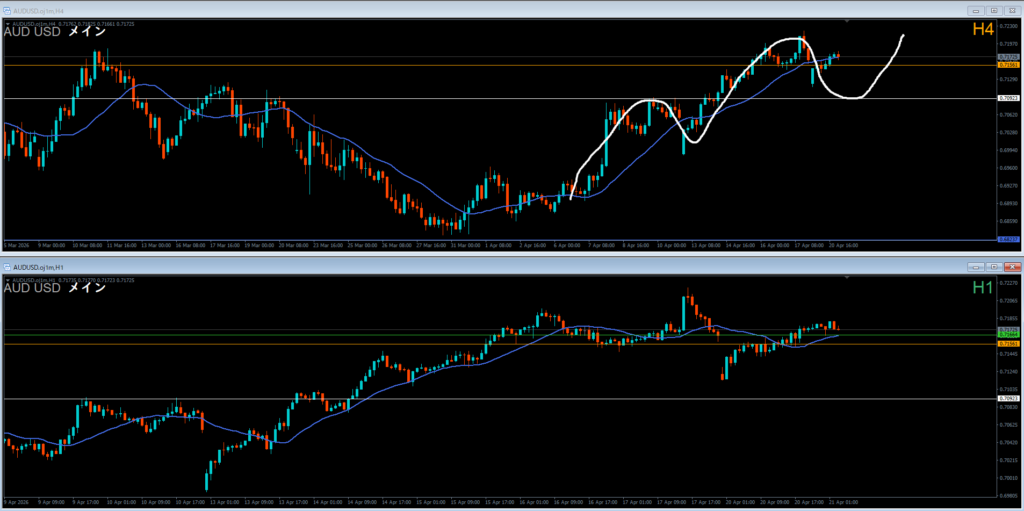Click the H1 chart window's title bar icon

point(7,267)
